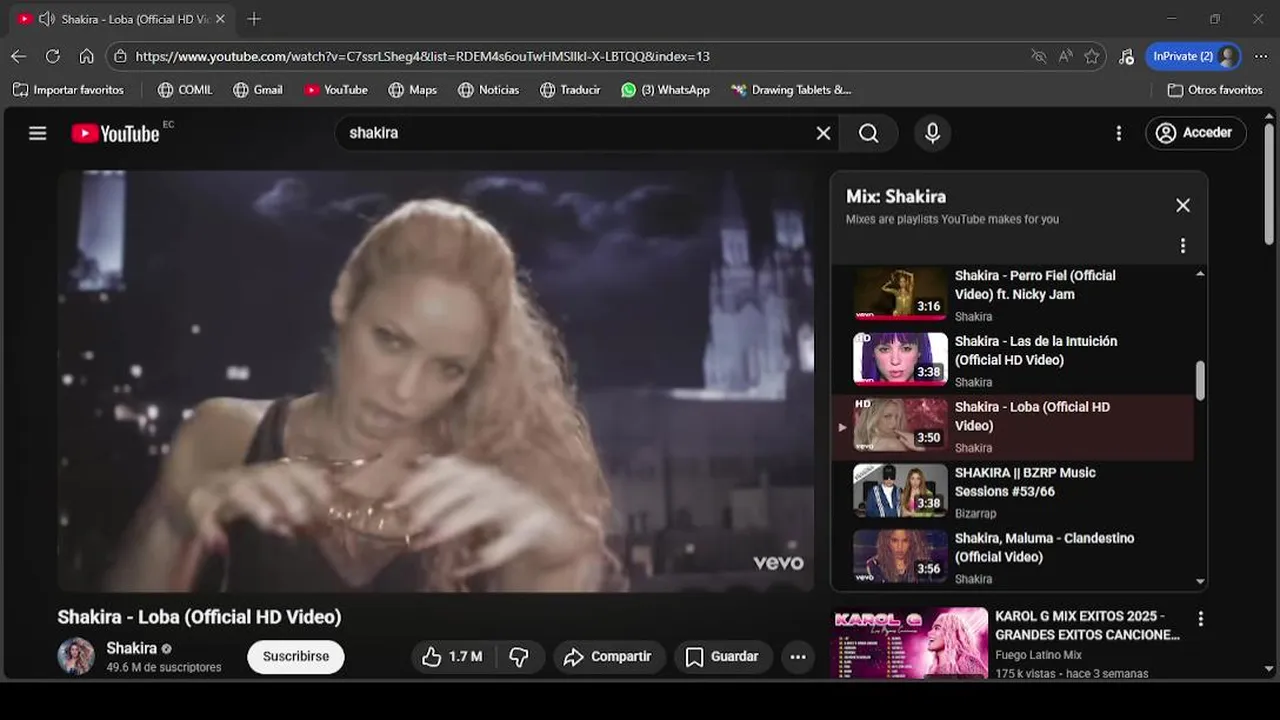1280x720 pixels.
Task: Open Edge settings and more menu
Action: [x=1260, y=56]
